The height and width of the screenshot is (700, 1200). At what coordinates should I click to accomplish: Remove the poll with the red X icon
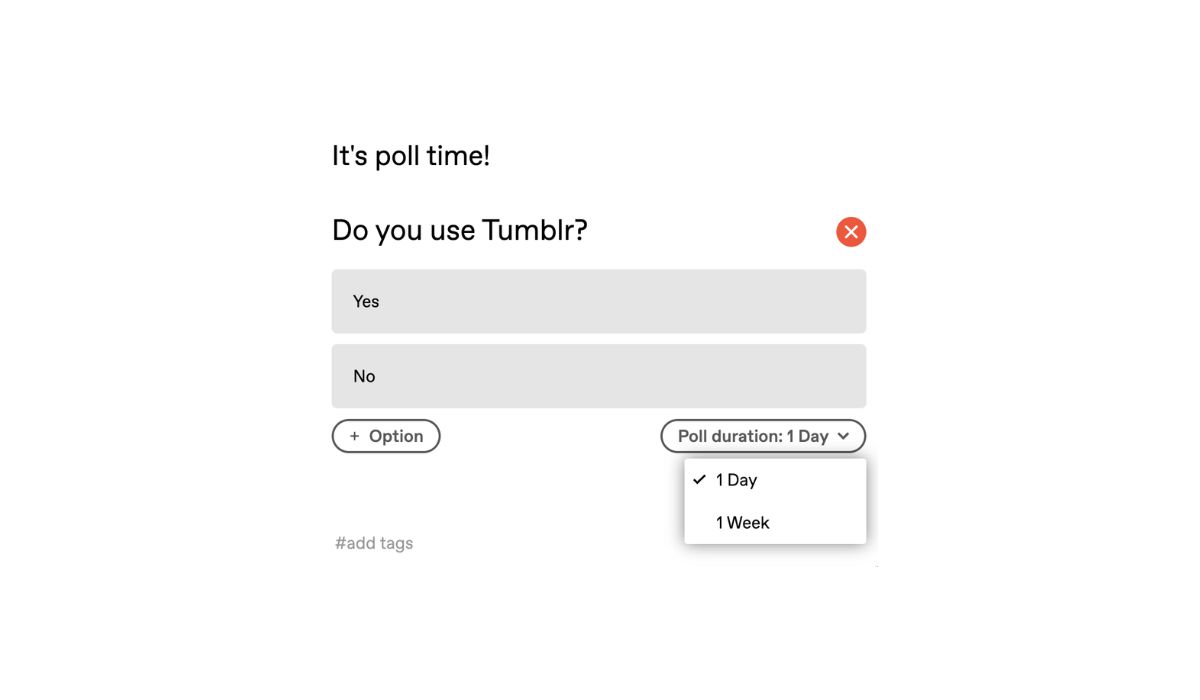click(x=851, y=232)
